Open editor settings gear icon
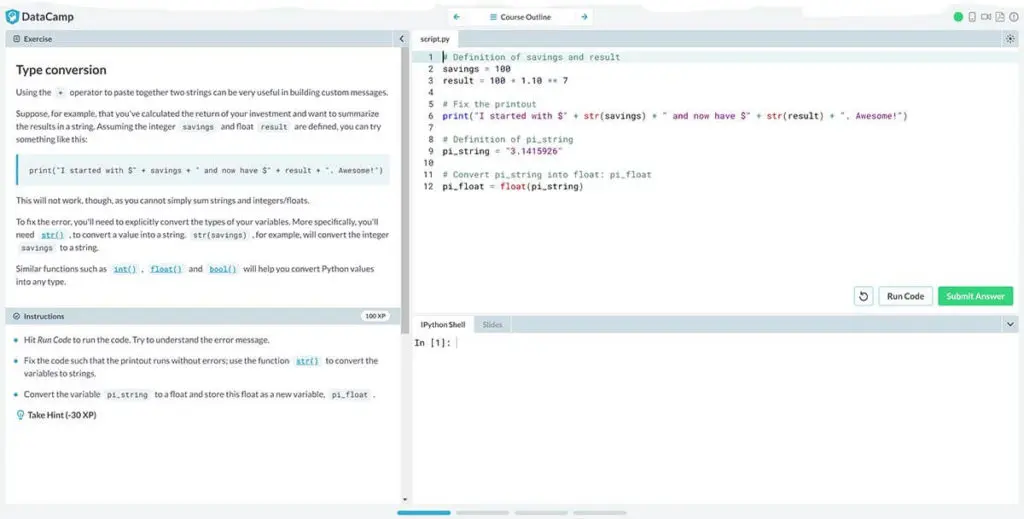The width and height of the screenshot is (1024, 519). click(1010, 39)
